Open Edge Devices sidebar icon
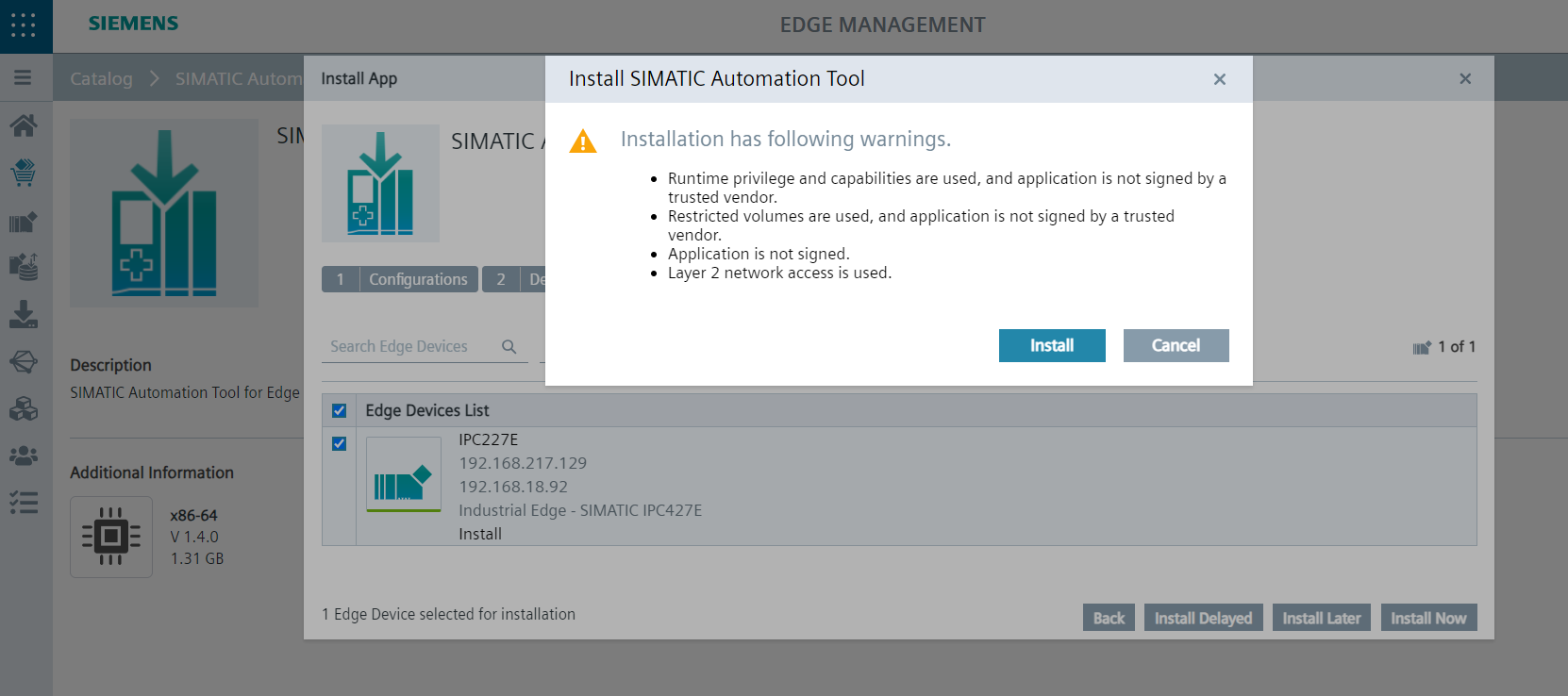Viewport: 1568px width, 696px height. click(24, 223)
